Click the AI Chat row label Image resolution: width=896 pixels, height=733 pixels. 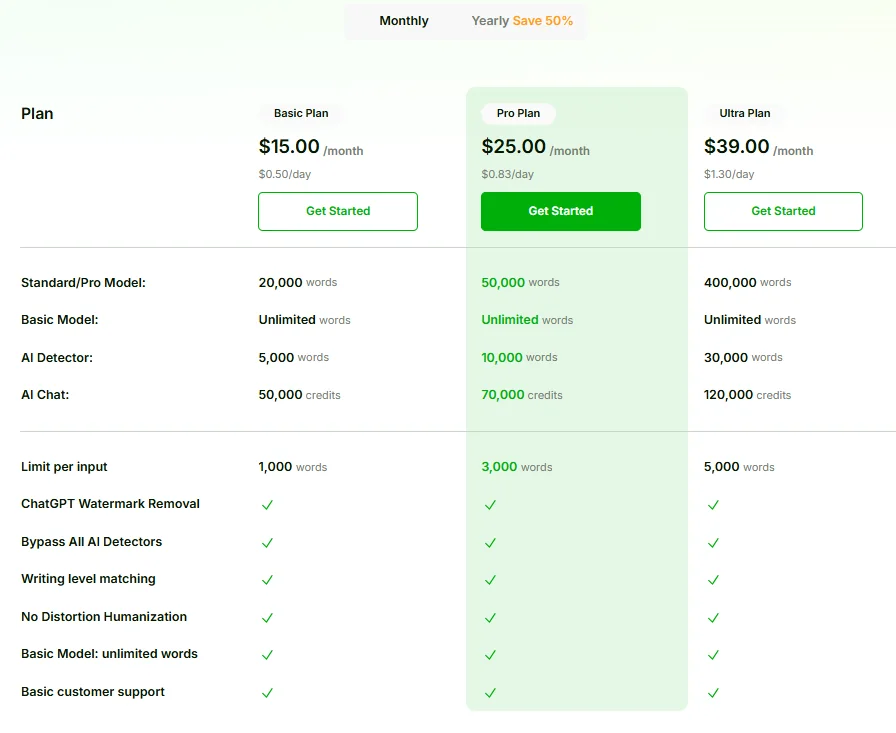click(45, 395)
